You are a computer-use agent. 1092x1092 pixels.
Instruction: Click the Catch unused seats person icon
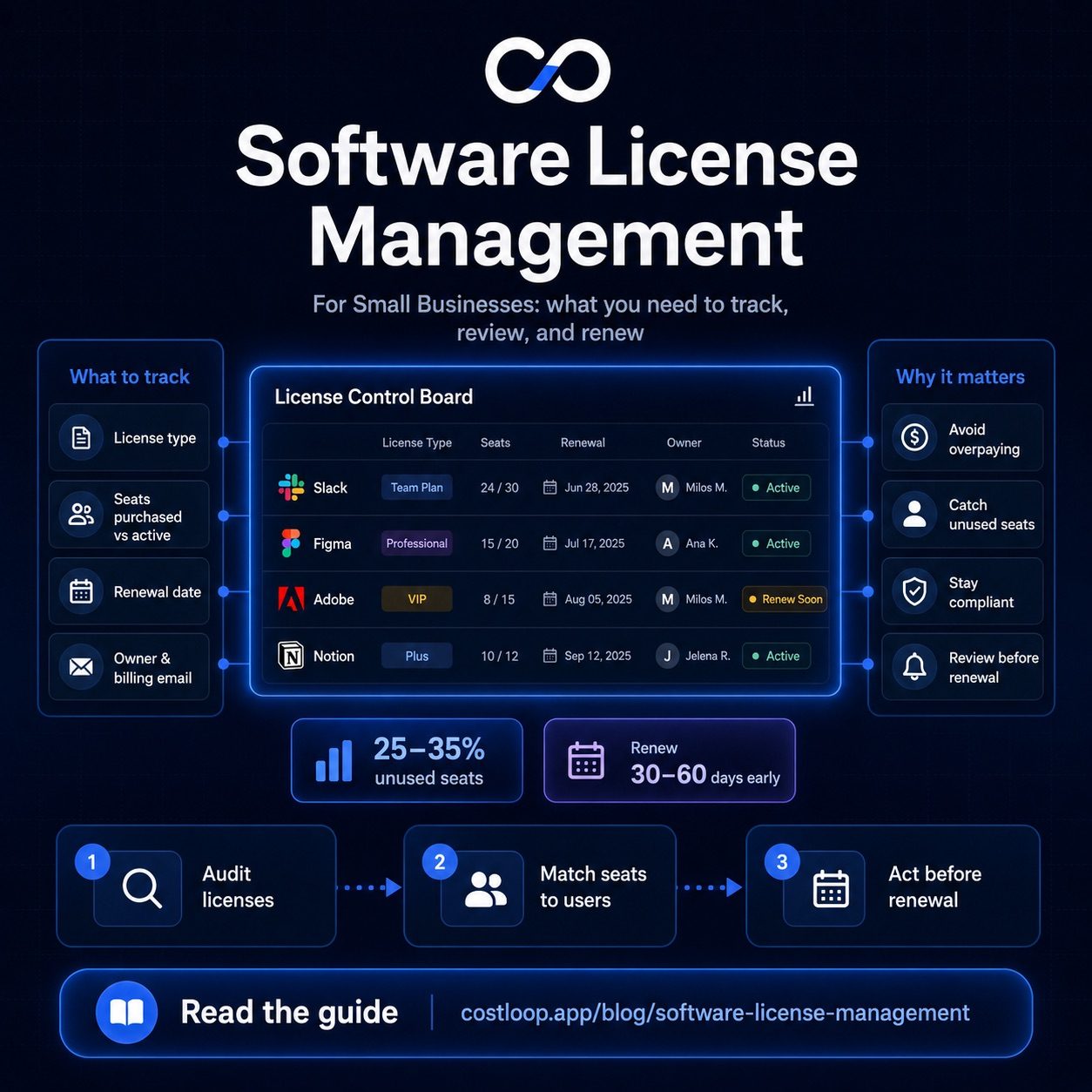(914, 512)
